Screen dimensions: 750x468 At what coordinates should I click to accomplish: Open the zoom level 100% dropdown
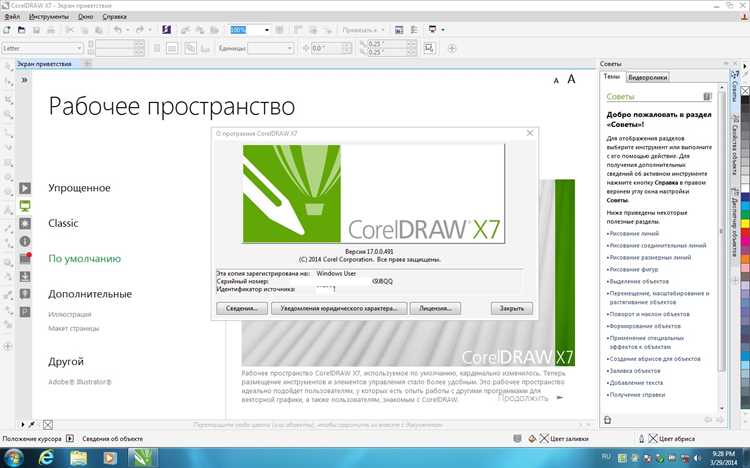pos(266,30)
